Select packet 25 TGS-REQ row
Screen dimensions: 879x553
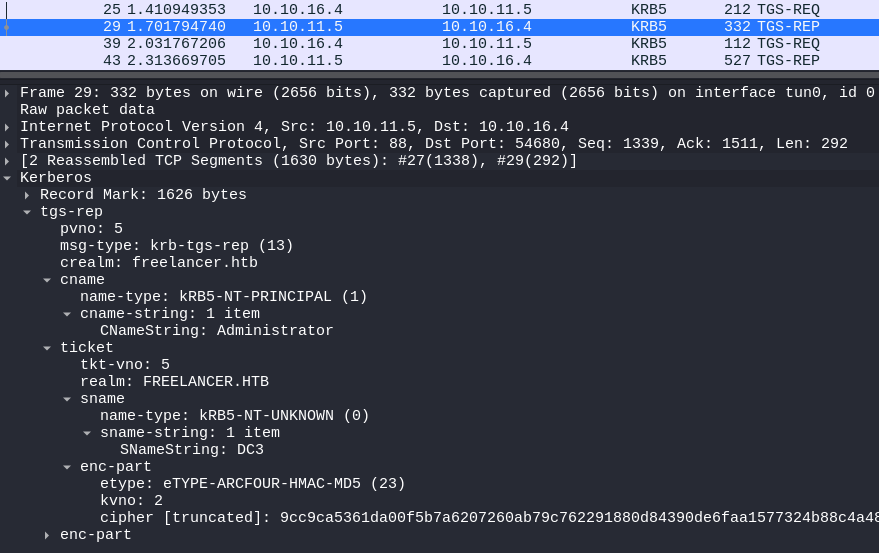point(440,9)
